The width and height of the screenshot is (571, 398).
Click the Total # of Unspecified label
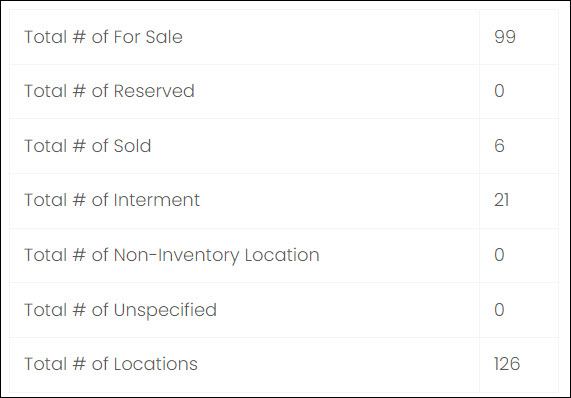tap(120, 310)
